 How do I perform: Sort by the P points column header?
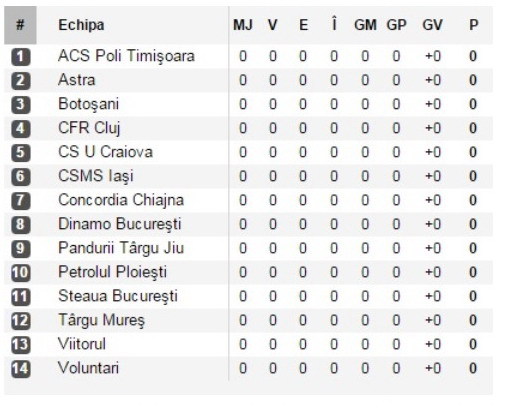tap(473, 25)
